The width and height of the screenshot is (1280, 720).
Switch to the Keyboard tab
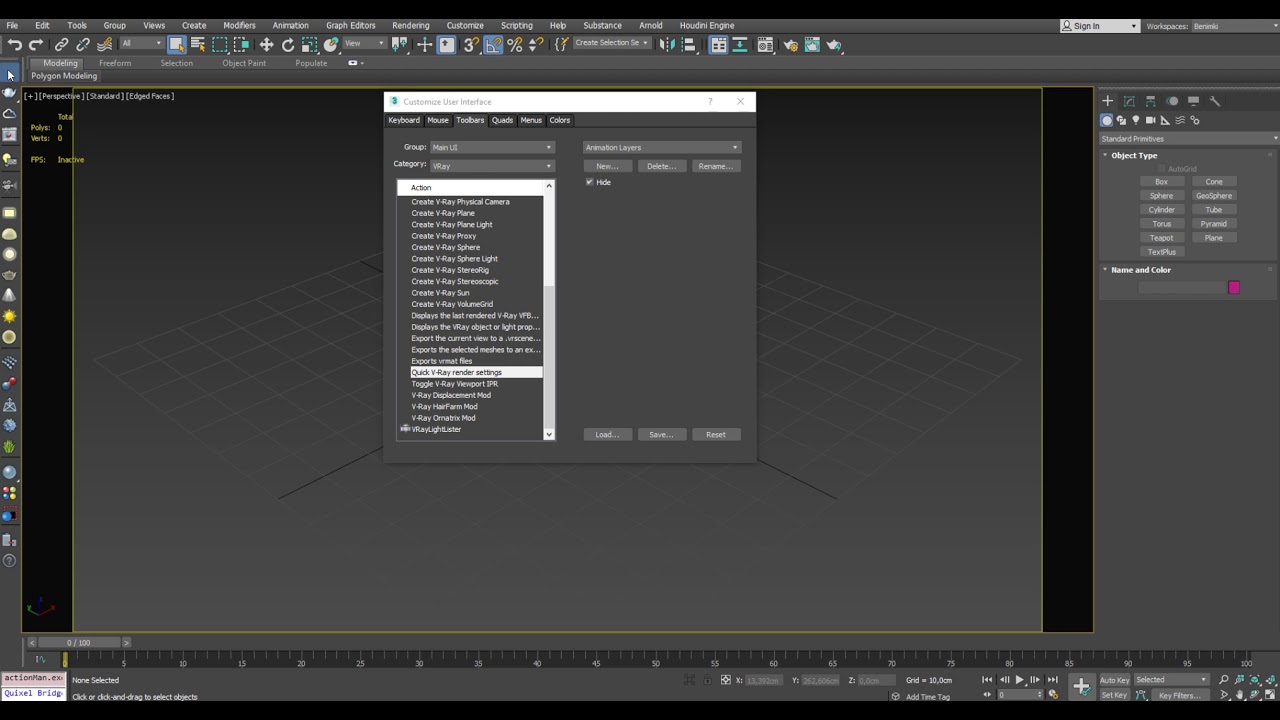coord(404,120)
